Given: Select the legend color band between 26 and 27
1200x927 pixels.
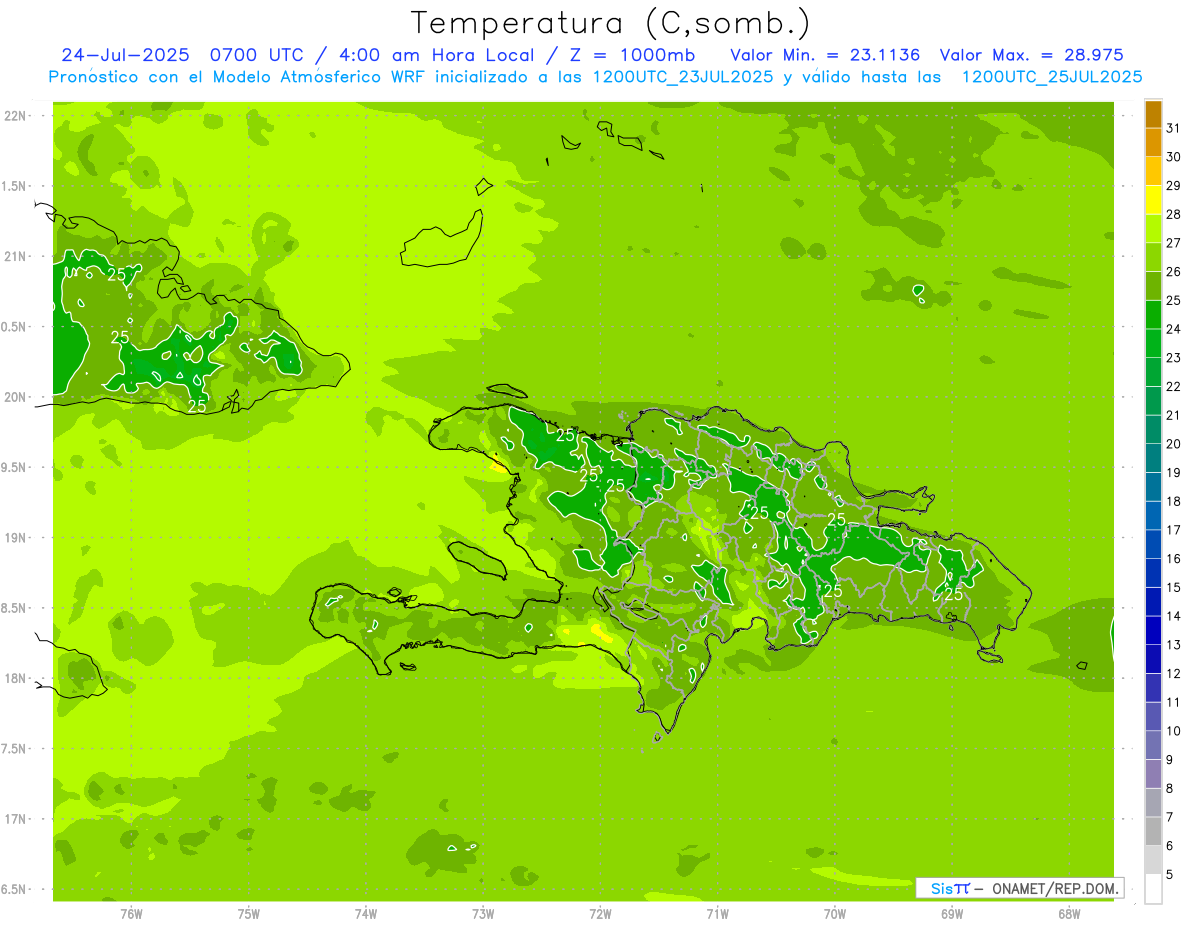Looking at the screenshot, I should pyautogui.click(x=1153, y=257).
